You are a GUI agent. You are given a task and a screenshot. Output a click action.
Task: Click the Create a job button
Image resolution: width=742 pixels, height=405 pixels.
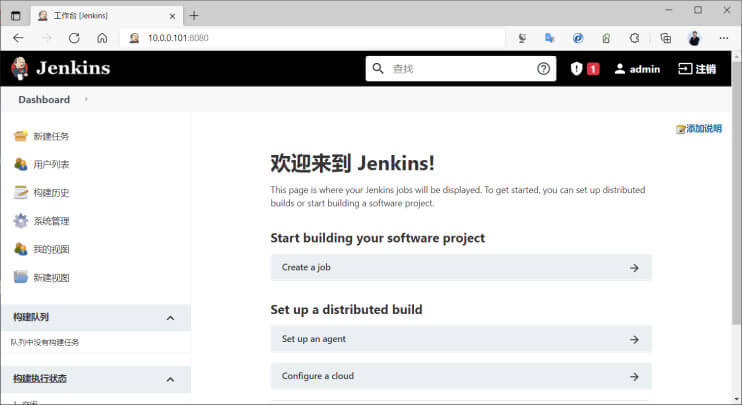point(461,267)
